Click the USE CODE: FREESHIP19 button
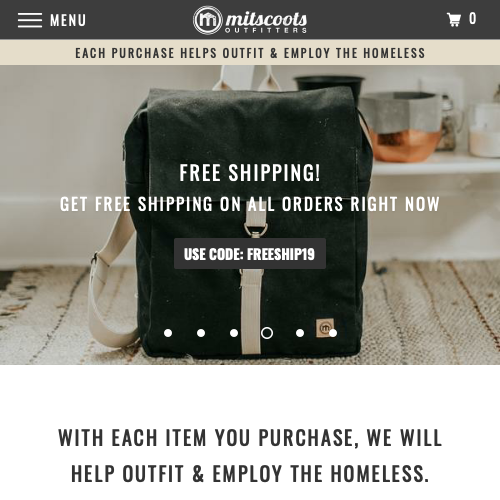The height and width of the screenshot is (500, 500). [x=250, y=254]
